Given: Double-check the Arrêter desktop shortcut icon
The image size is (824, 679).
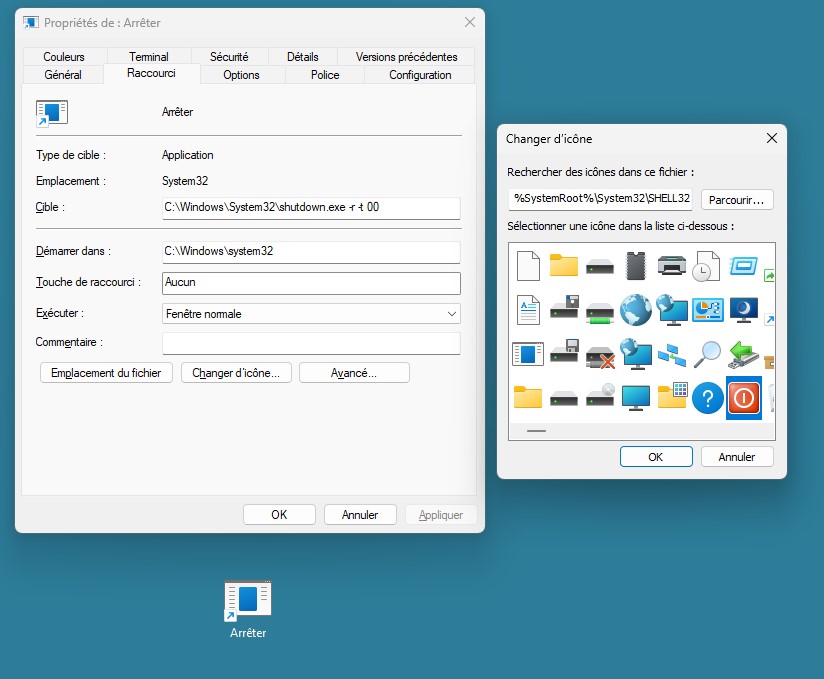Looking at the screenshot, I should [247, 600].
